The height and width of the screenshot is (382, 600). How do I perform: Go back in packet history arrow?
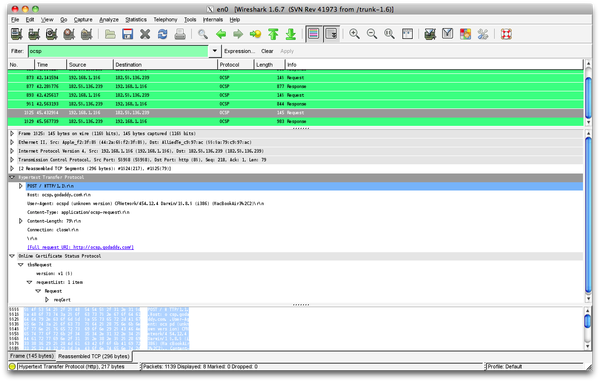point(221,34)
